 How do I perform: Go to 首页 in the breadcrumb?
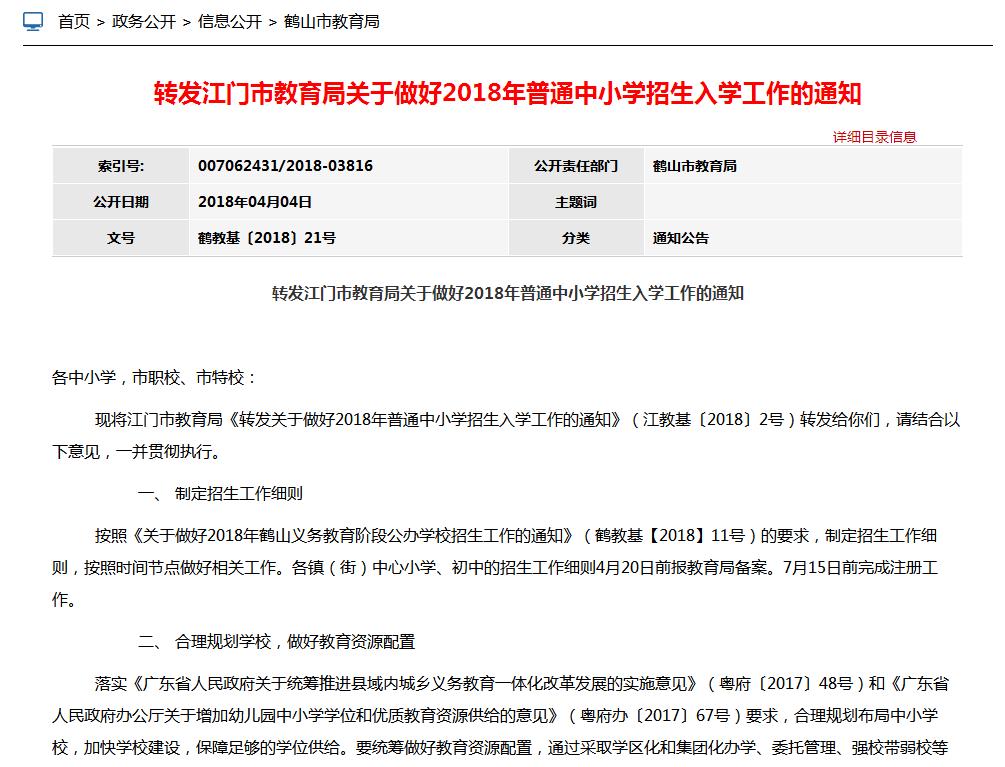coord(74,22)
